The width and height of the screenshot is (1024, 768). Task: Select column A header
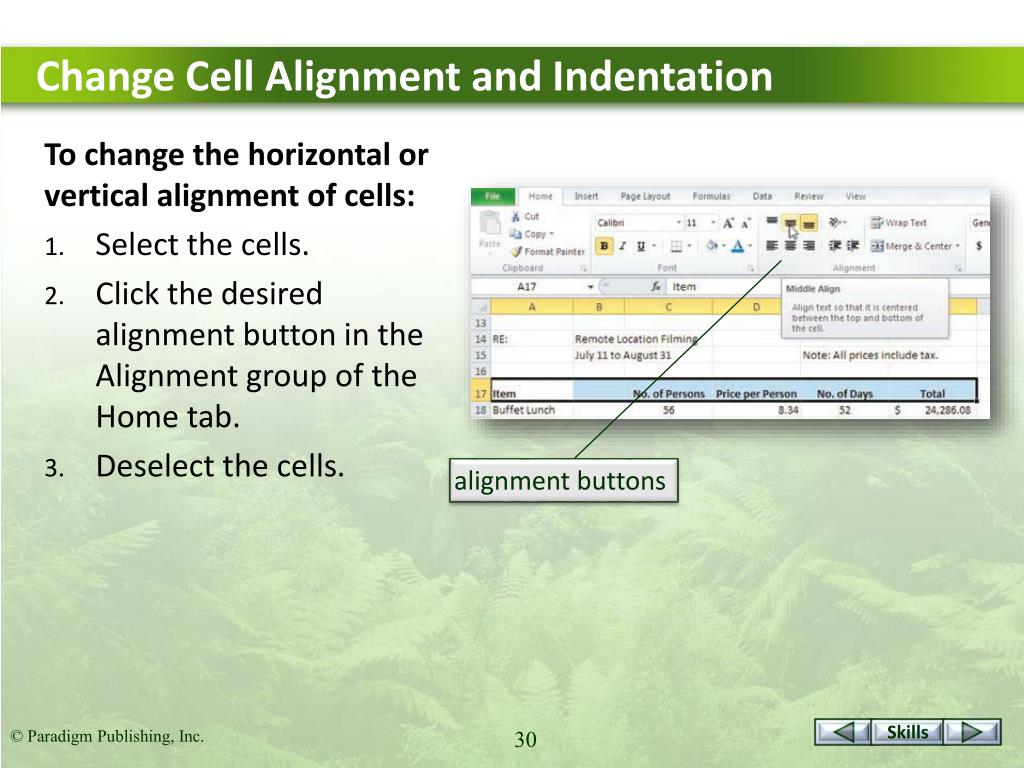click(x=532, y=307)
